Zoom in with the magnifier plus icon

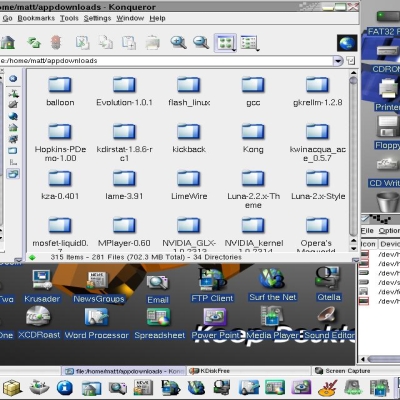178,43
